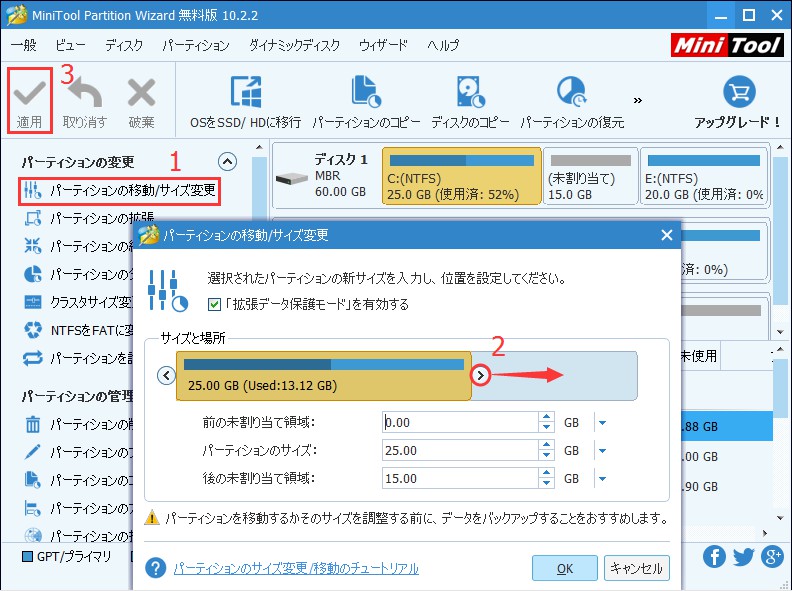This screenshot has height=591, width=792.
Task: Open パーティションのサイズ変更/移動のチュートリアル link
Action: pyautogui.click(x=296, y=569)
